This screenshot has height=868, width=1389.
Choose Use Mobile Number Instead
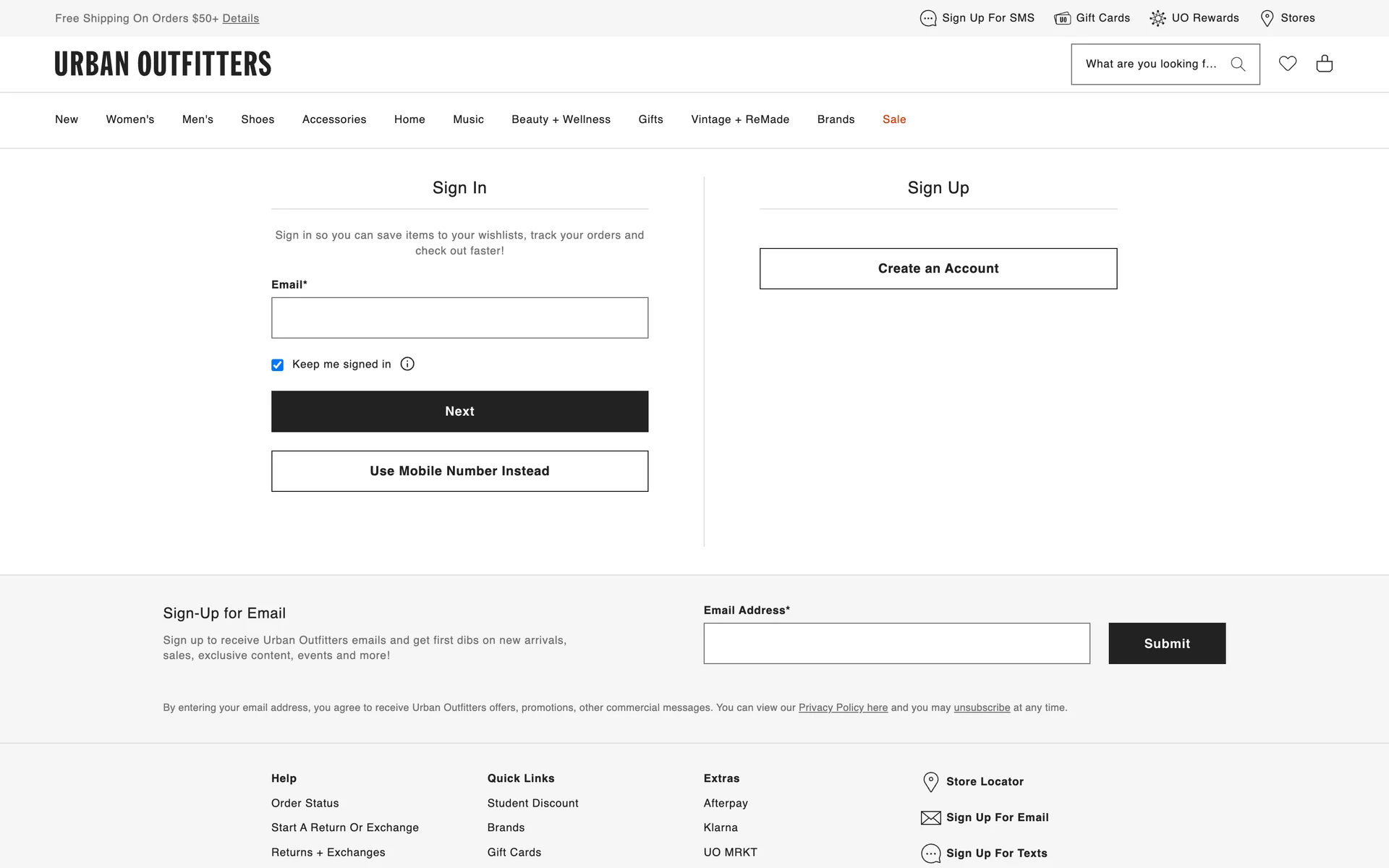459,471
